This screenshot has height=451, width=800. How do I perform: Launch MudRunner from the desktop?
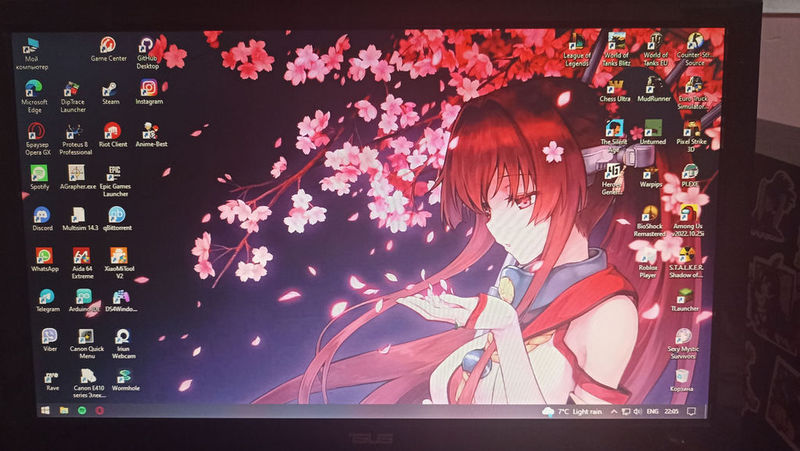[x=654, y=90]
